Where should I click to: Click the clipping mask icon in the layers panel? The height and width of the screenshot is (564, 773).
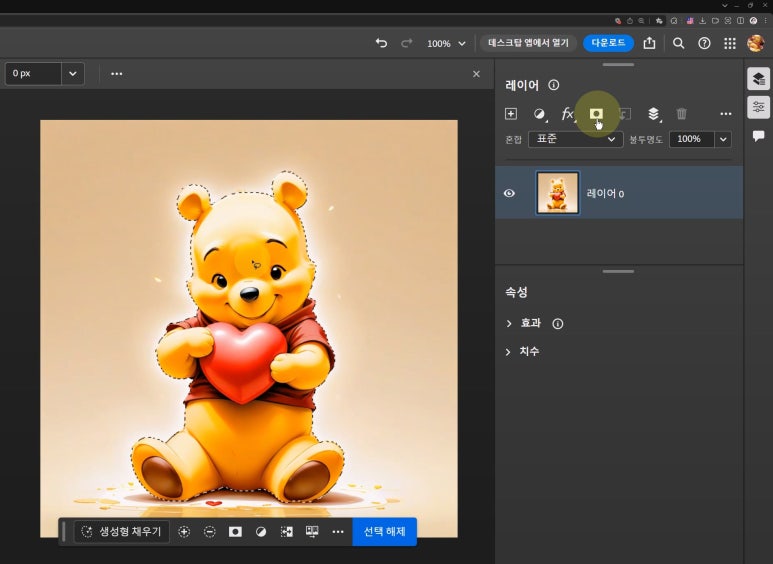[625, 114]
